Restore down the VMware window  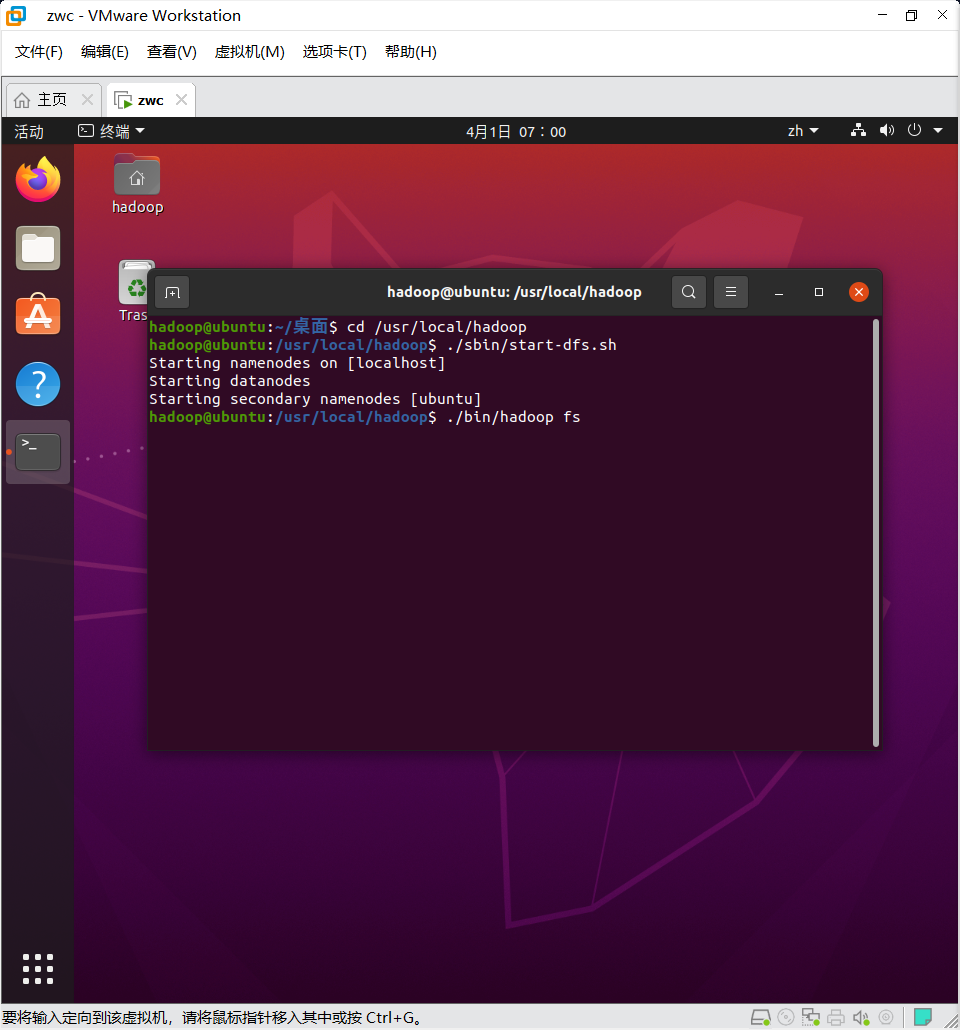[x=911, y=15]
